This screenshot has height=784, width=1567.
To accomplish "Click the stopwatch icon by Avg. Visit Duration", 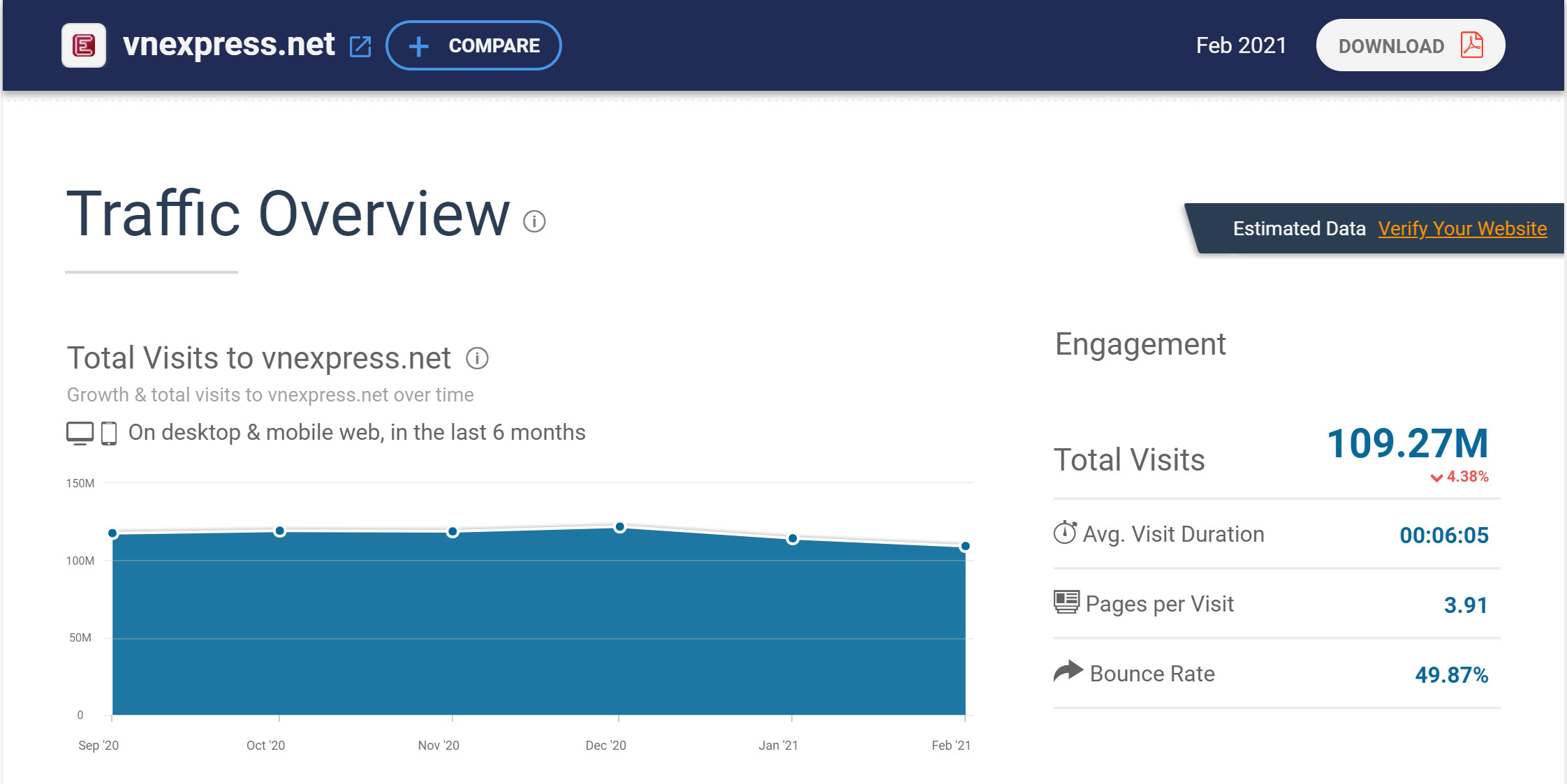I will pos(1065,533).
